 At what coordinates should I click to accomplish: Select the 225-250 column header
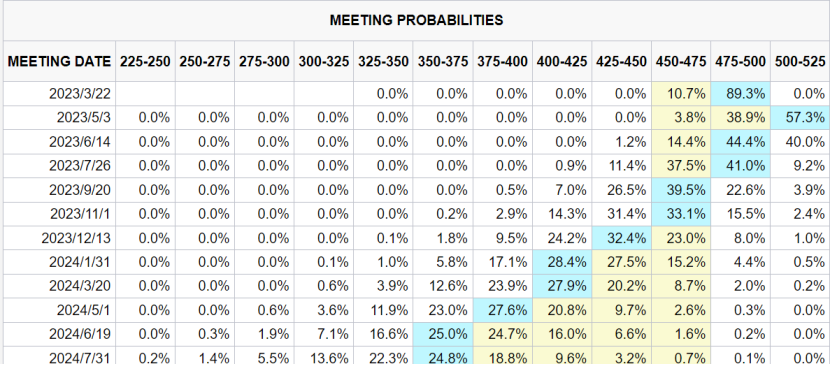pos(145,61)
